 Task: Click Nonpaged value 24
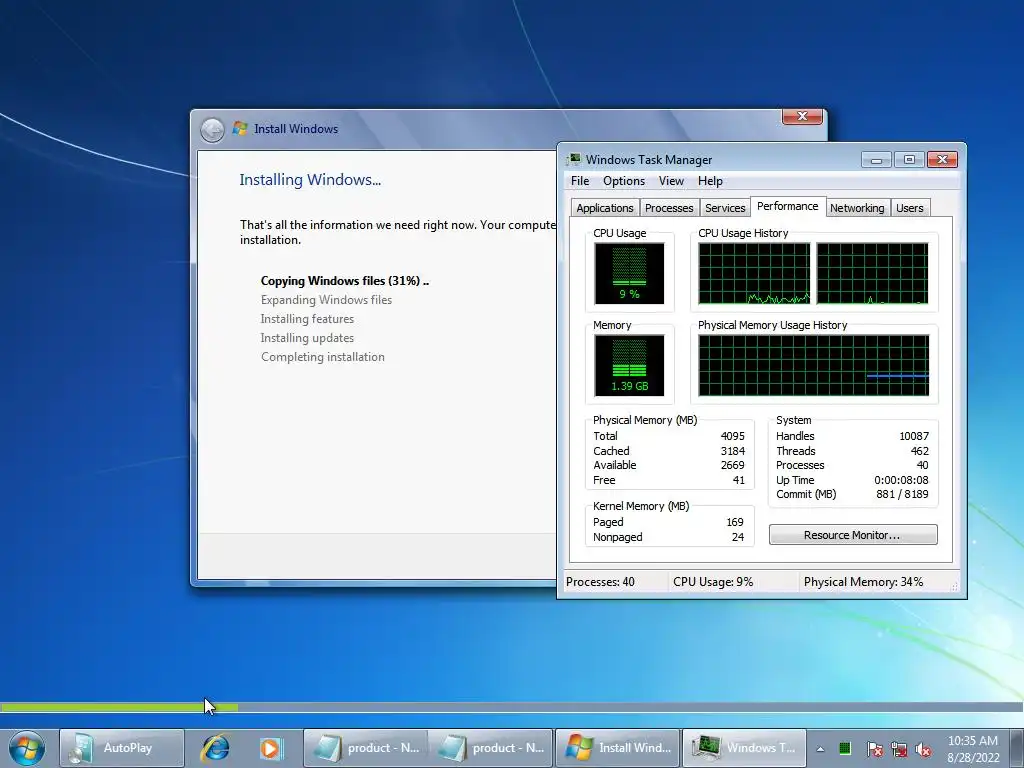coord(738,537)
